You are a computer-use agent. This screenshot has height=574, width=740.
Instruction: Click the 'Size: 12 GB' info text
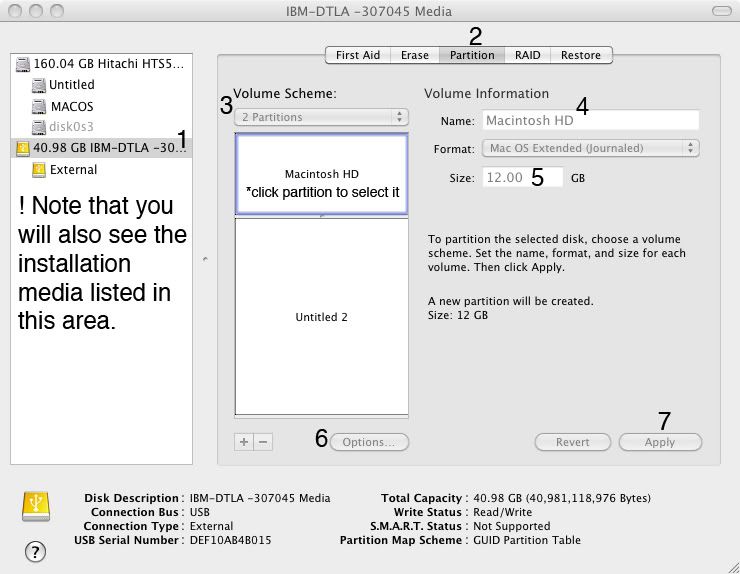pyautogui.click(x=457, y=315)
